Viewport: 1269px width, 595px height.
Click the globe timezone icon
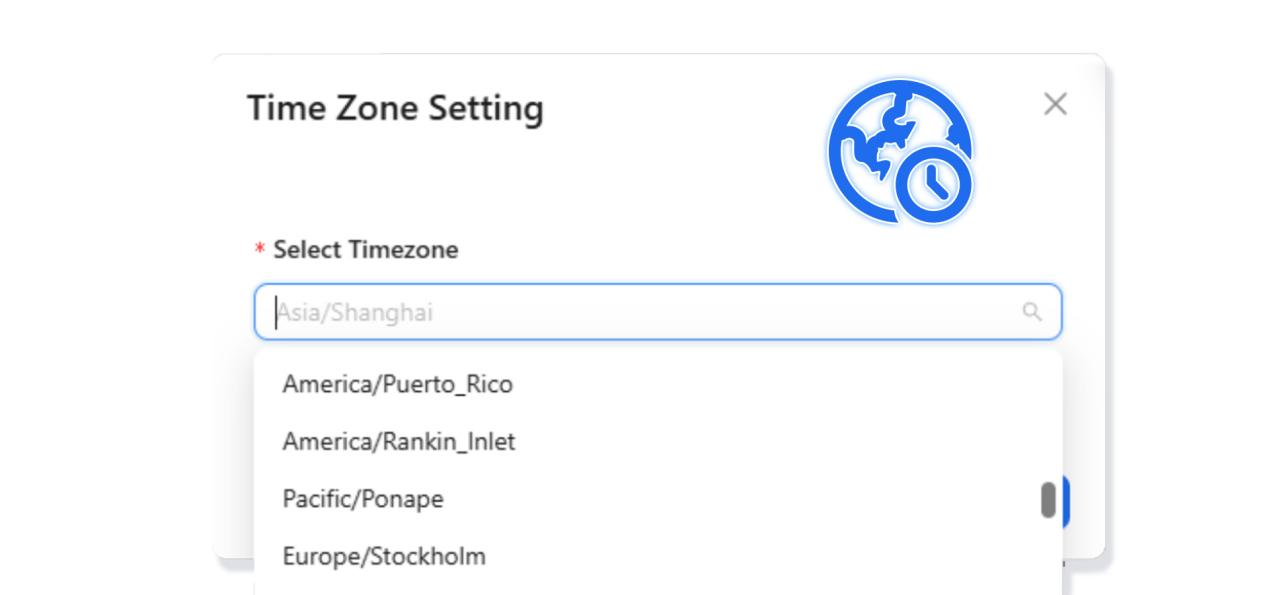880,140
